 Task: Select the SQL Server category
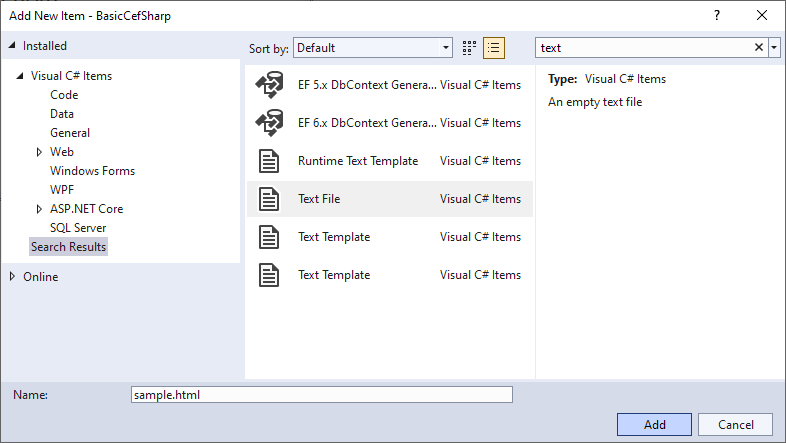[x=78, y=228]
